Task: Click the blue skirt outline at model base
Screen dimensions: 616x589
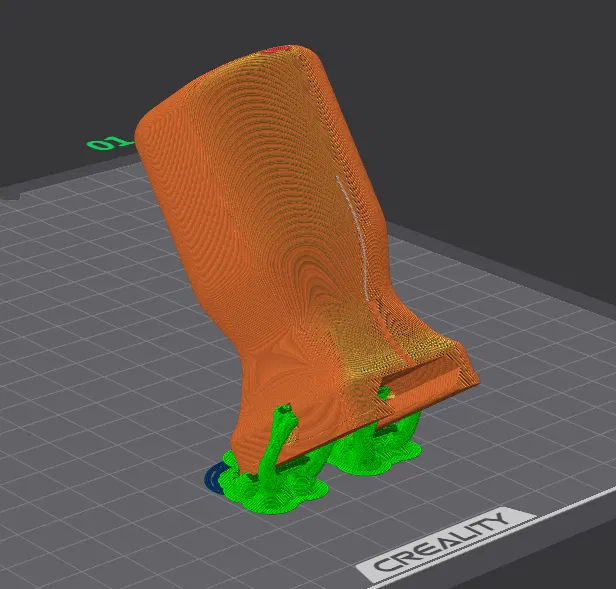Action: click(213, 477)
